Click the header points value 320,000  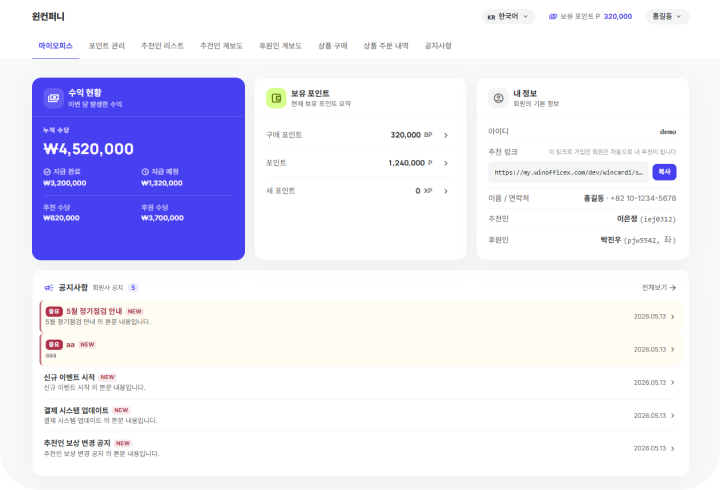pos(618,17)
